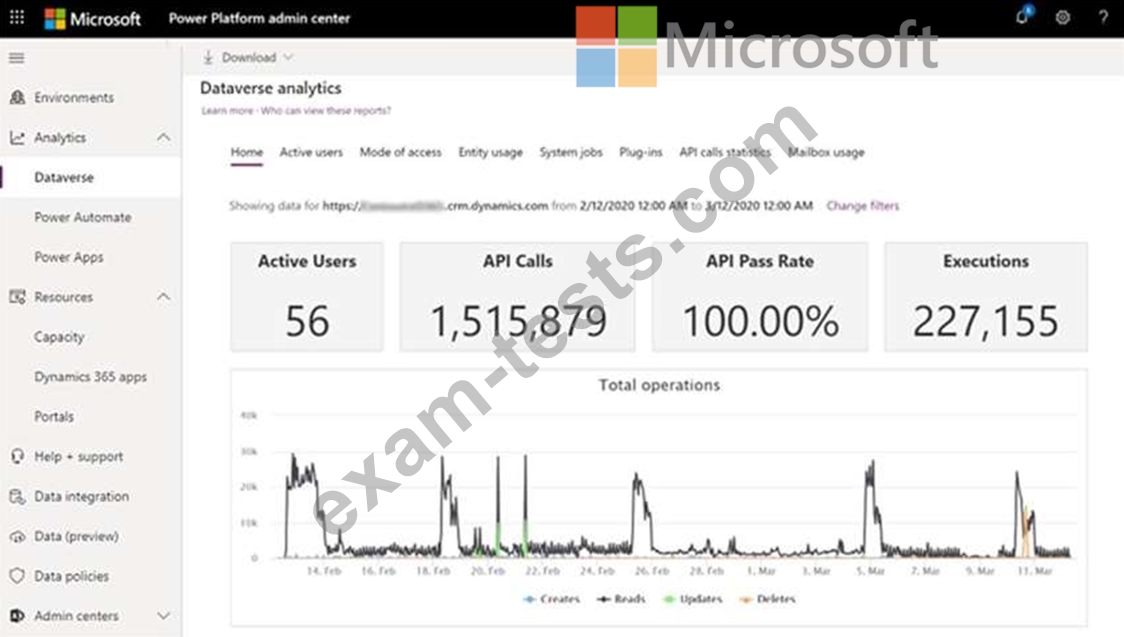This screenshot has height=637, width=1124.
Task: Open Data integration page
Action: point(82,497)
